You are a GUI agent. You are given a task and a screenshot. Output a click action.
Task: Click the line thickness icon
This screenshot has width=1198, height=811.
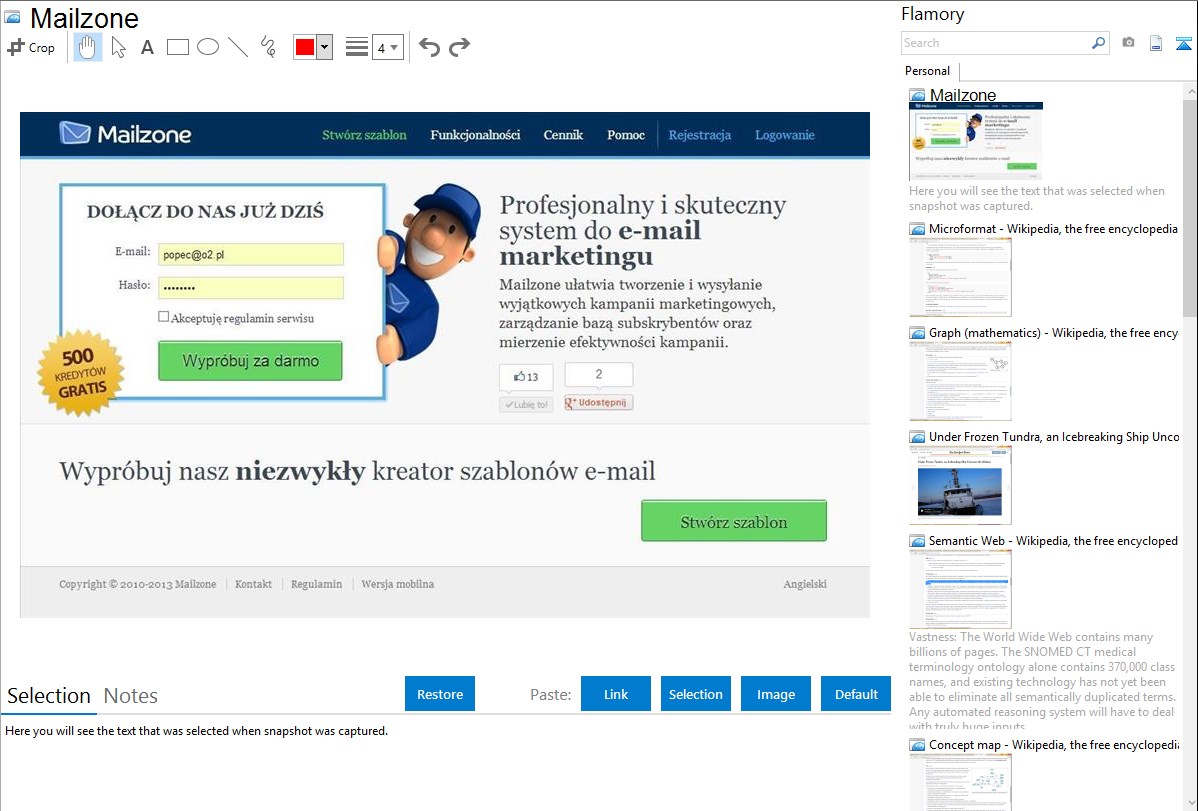pyautogui.click(x=357, y=47)
